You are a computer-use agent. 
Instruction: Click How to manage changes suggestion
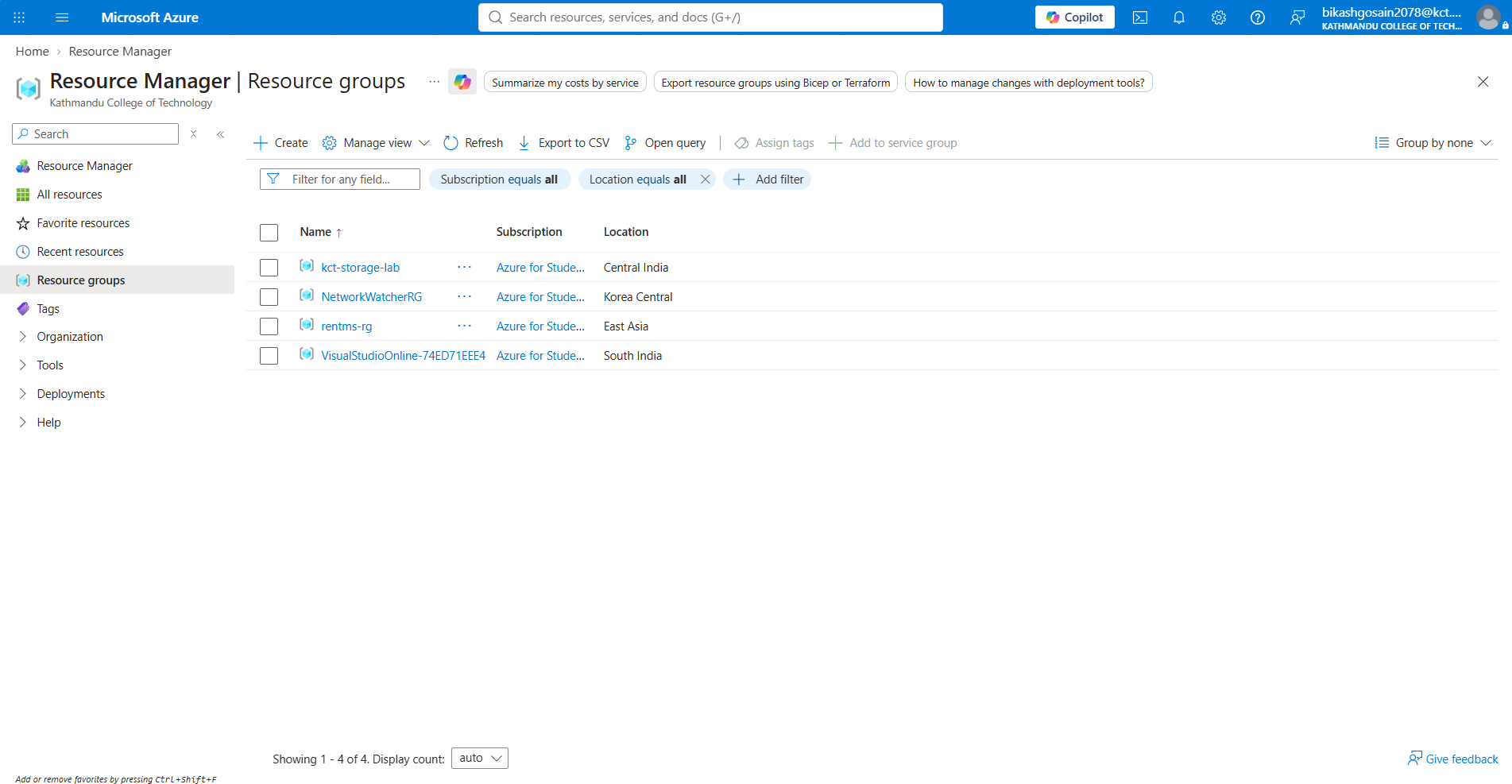1029,83
